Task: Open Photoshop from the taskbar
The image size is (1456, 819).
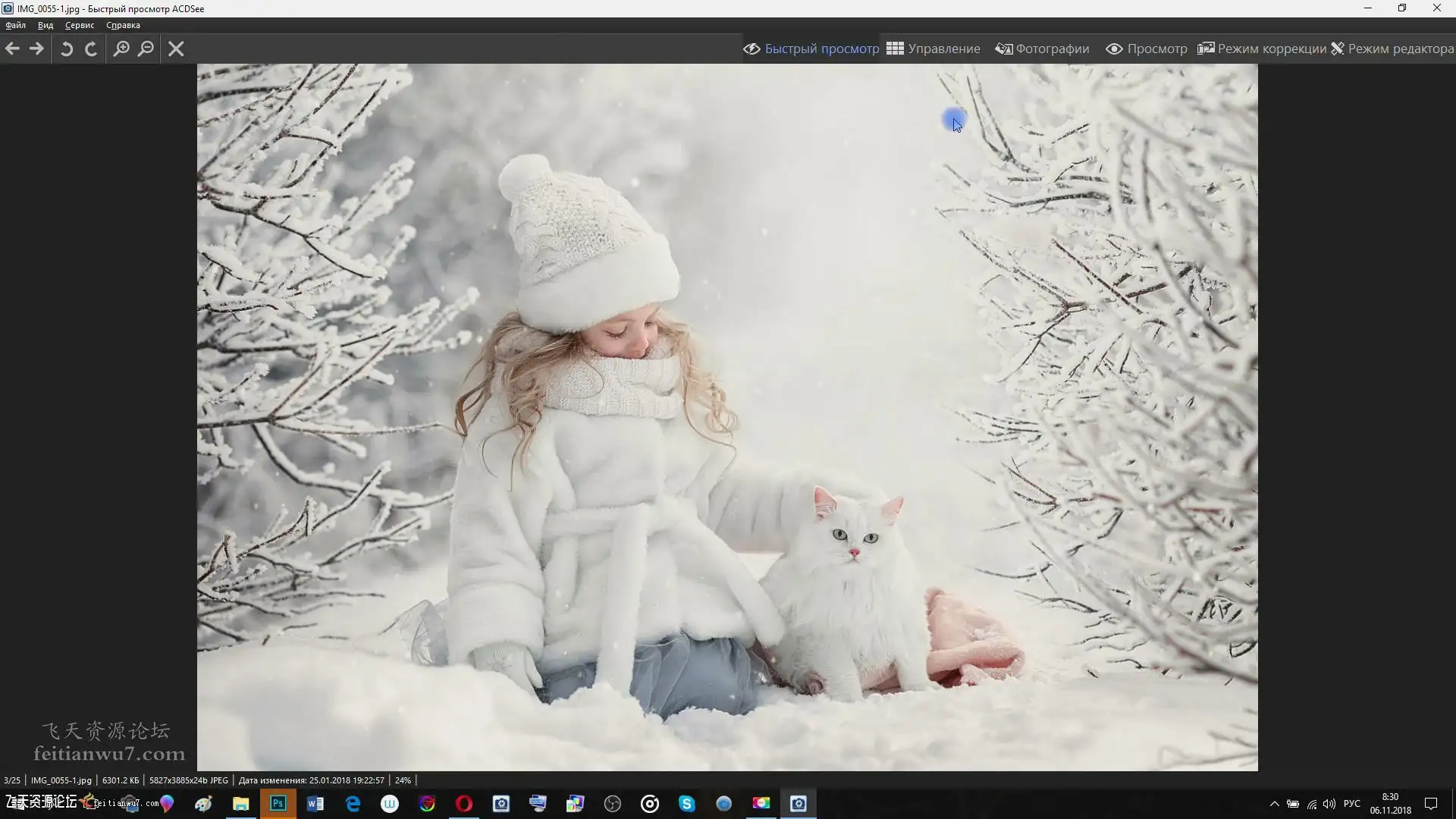Action: pos(278,803)
